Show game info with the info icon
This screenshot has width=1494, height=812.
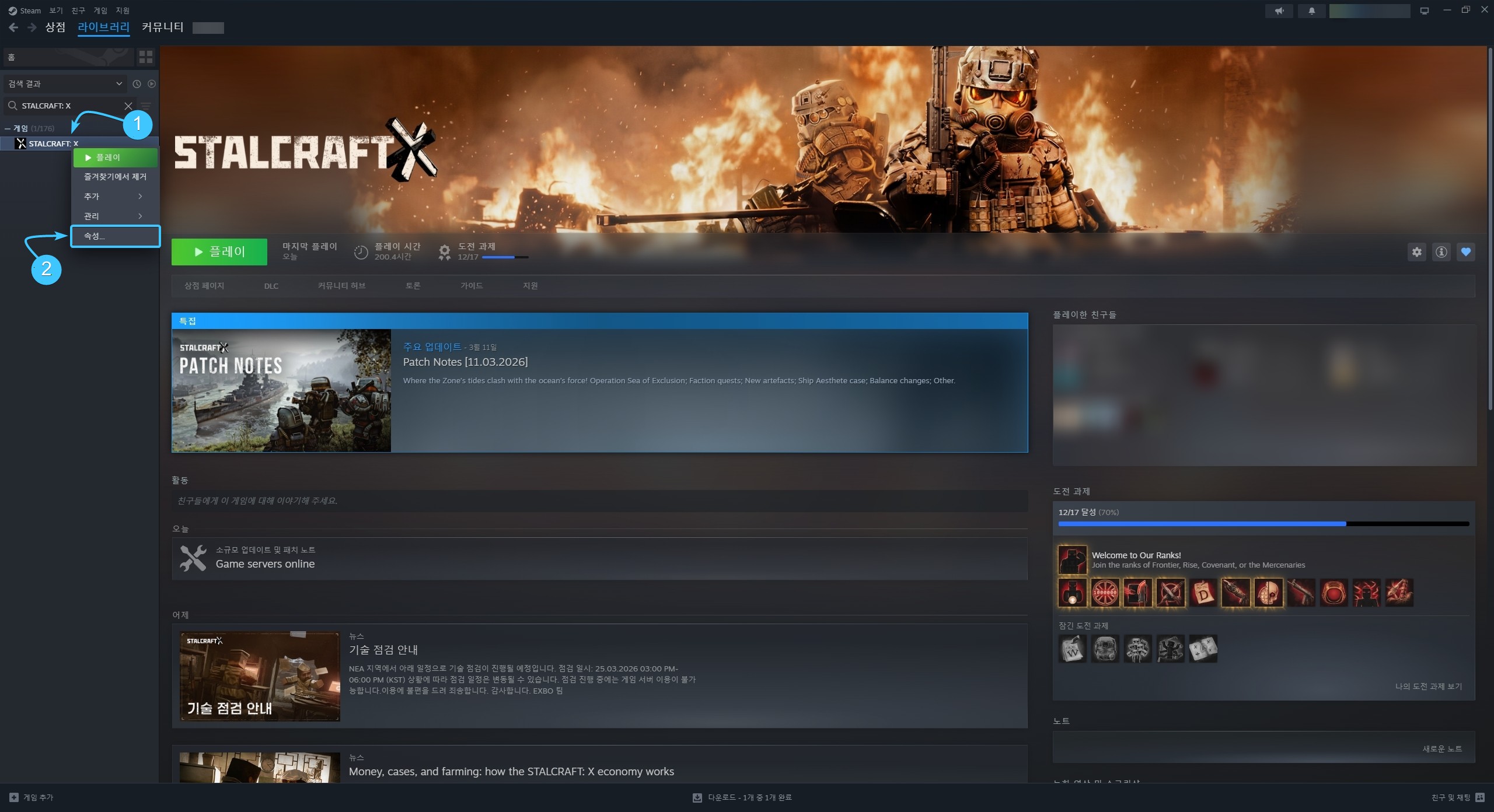(x=1441, y=252)
